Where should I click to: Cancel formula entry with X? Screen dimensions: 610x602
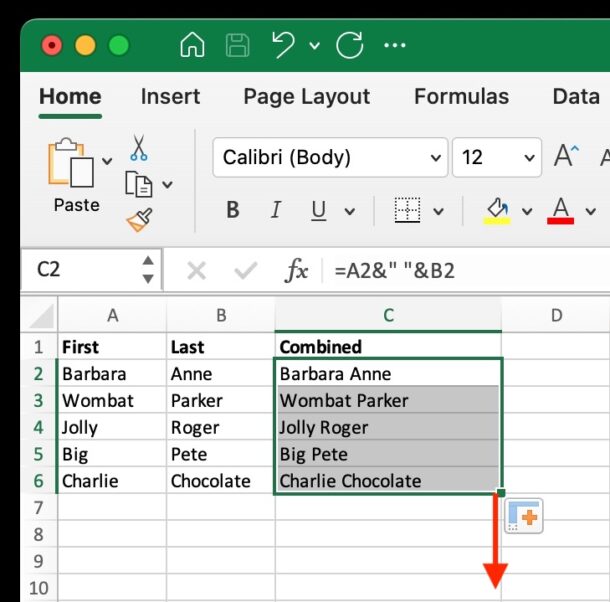coord(196,270)
